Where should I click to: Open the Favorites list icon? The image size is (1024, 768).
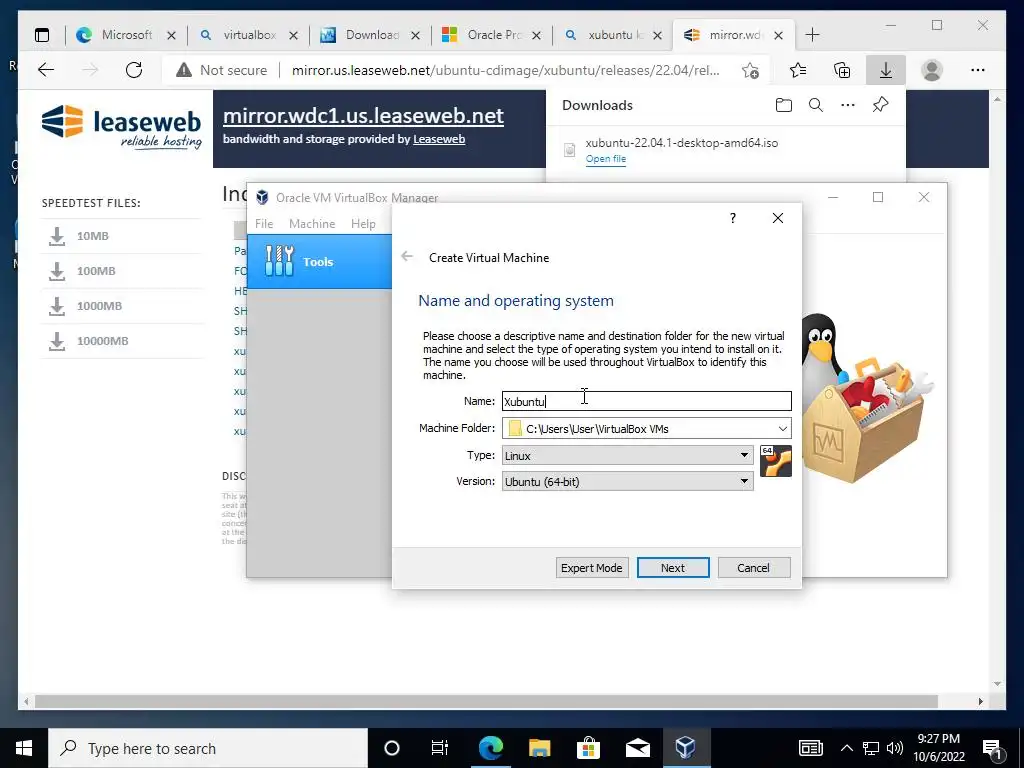click(797, 70)
